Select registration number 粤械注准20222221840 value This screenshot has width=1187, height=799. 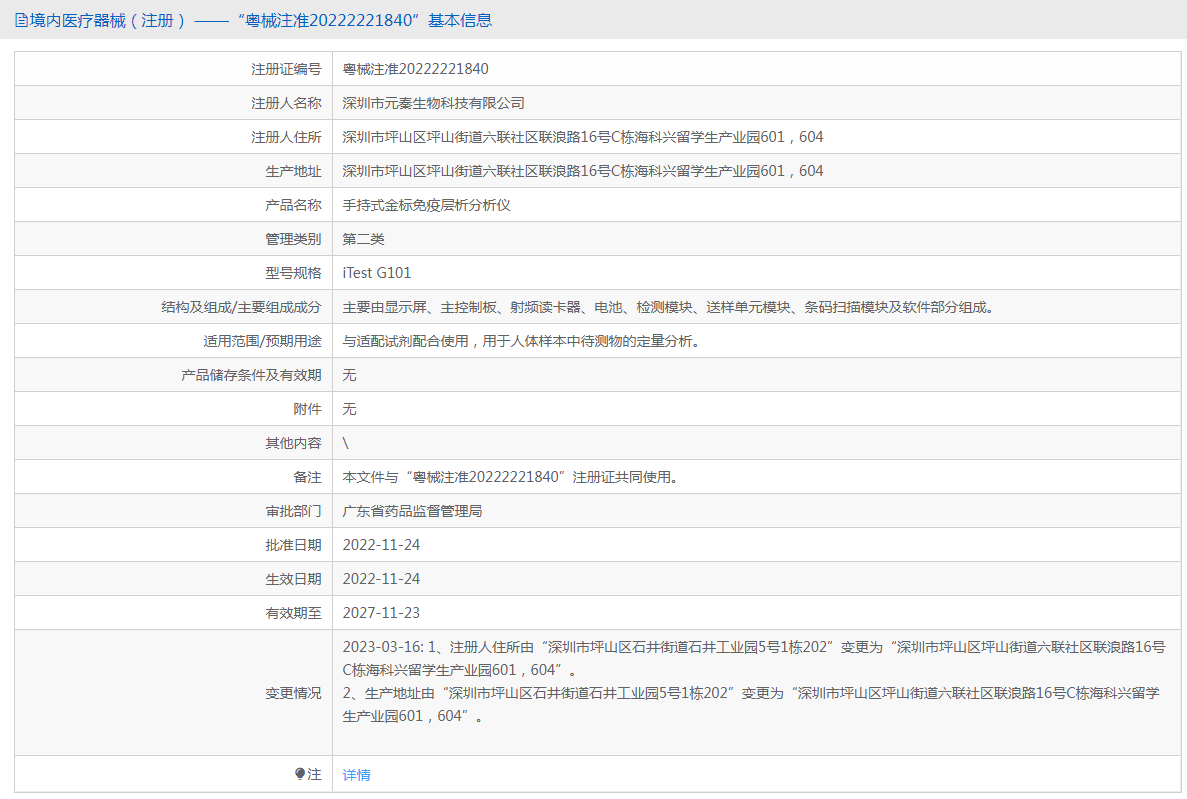[x=416, y=69]
